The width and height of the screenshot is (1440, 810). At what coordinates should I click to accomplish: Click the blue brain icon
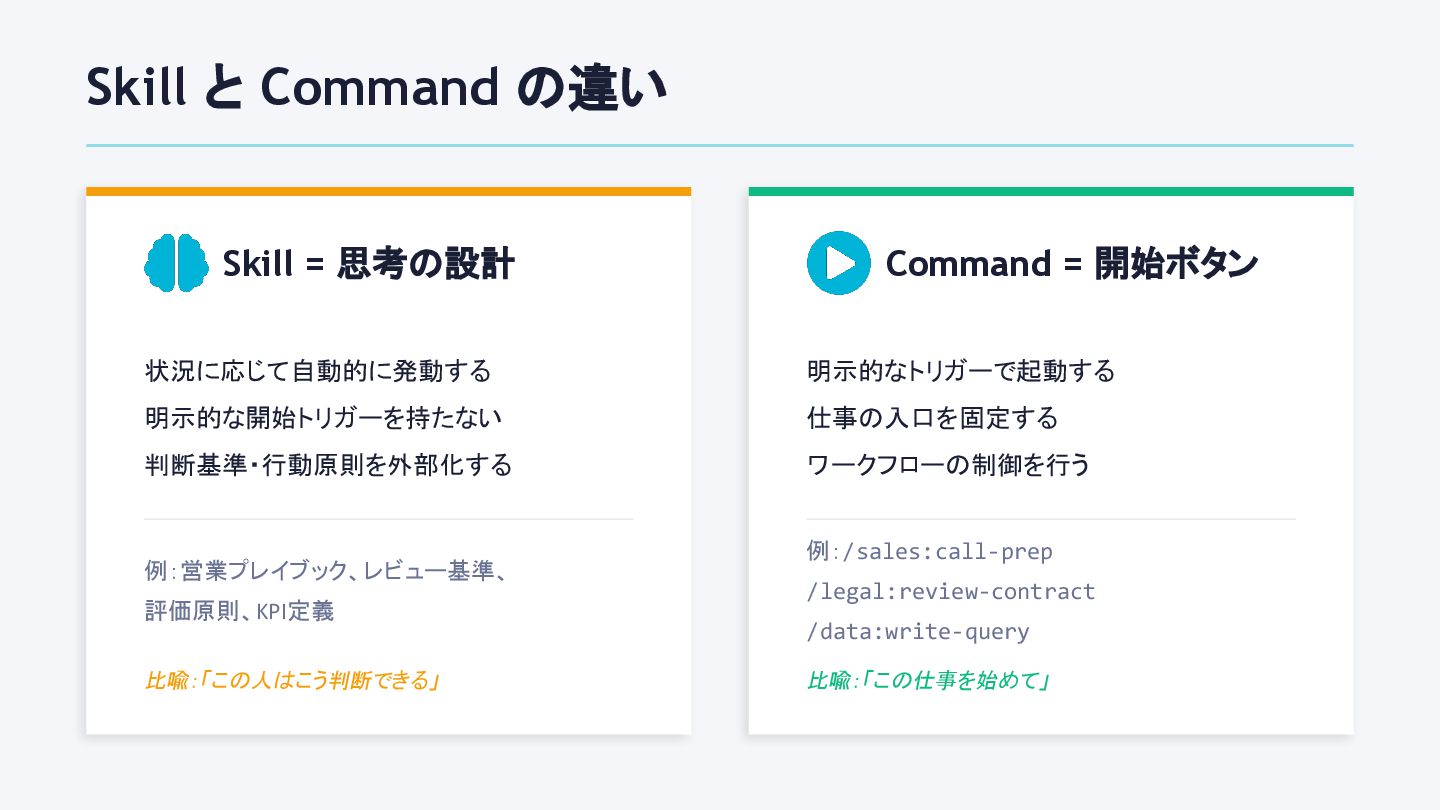(x=176, y=263)
